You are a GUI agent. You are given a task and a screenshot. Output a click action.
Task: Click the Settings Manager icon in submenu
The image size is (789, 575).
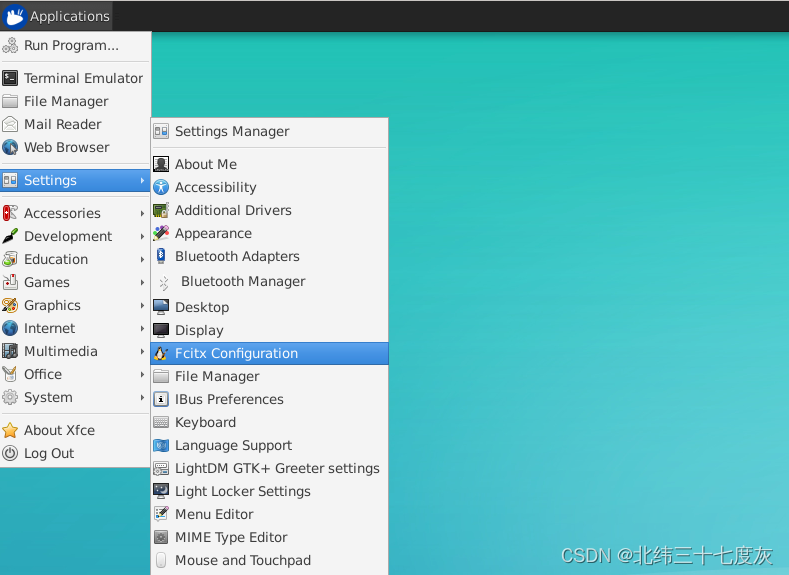coord(161,131)
